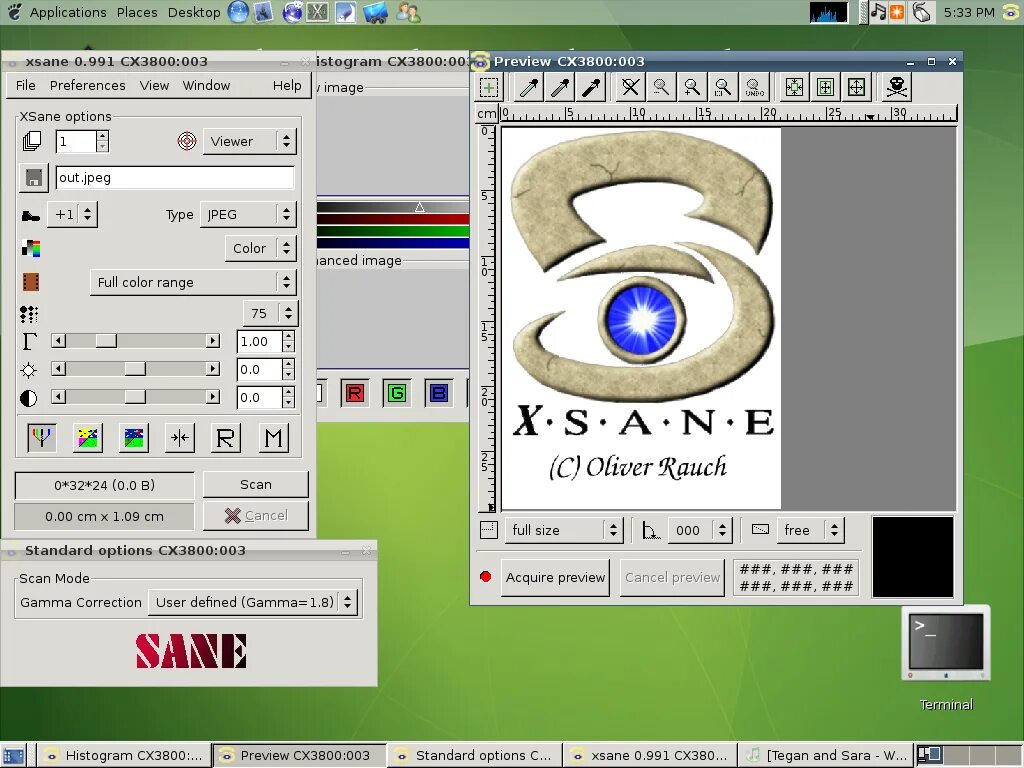This screenshot has height=768, width=1024.
Task: Open the Gamma Correction User defined dropdown
Action: [x=253, y=602]
